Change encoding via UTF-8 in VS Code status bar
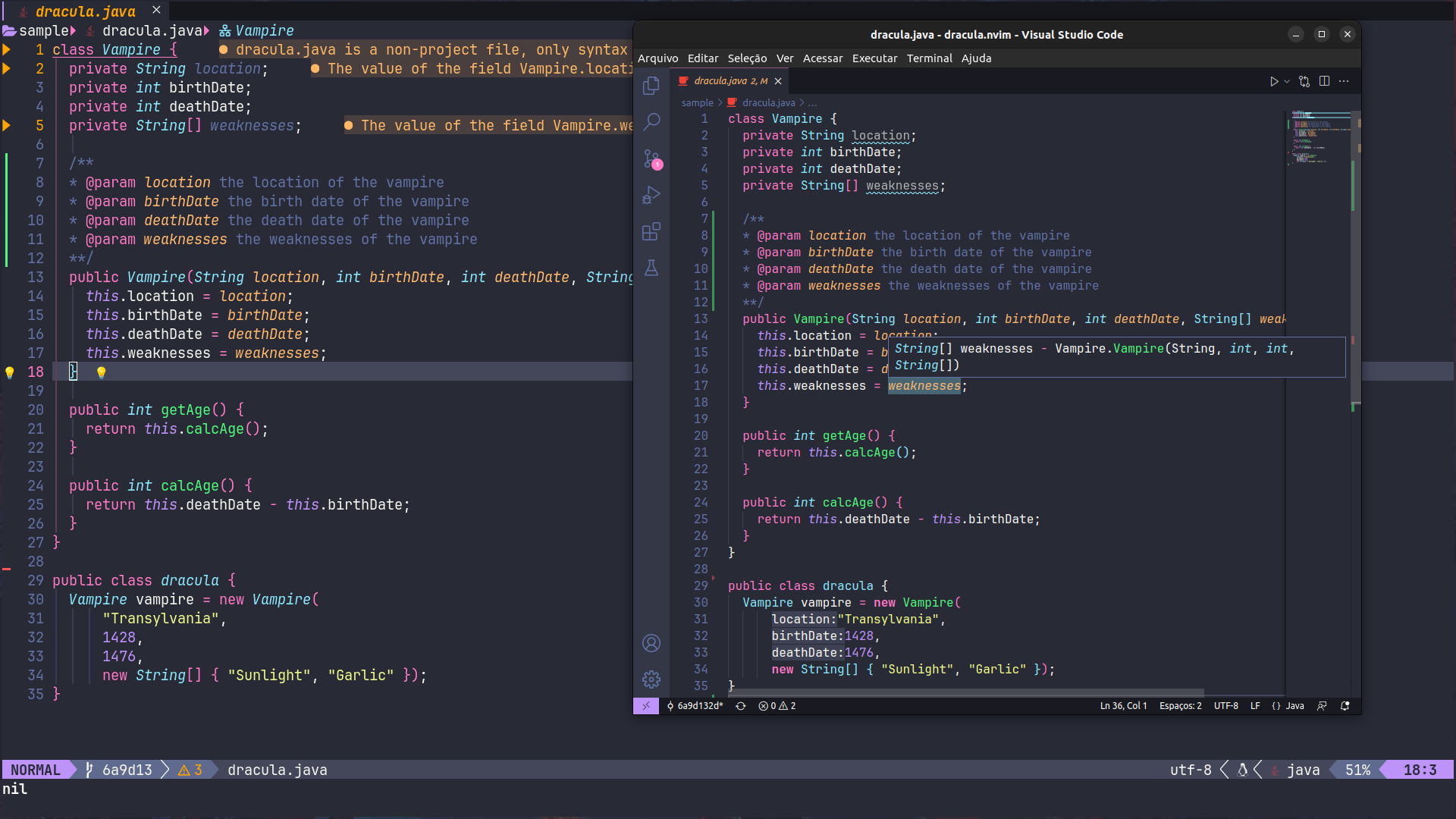This screenshot has height=819, width=1456. click(1226, 706)
